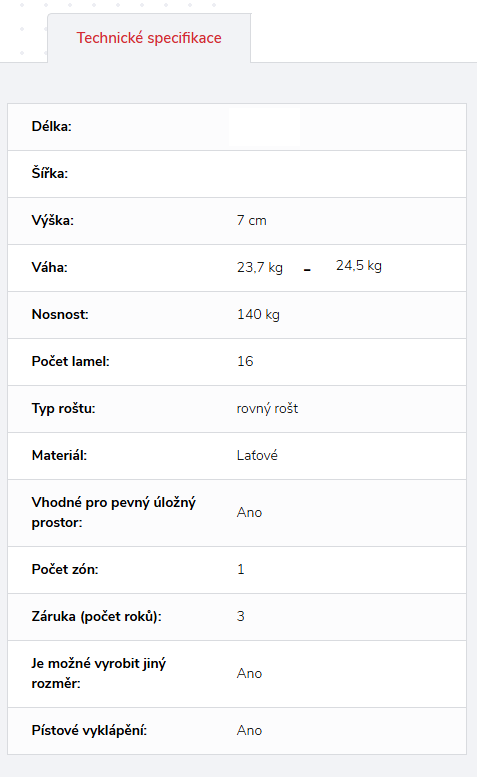This screenshot has height=777, width=477.
Task: Open the Technické specifikace tab
Action: [149, 38]
